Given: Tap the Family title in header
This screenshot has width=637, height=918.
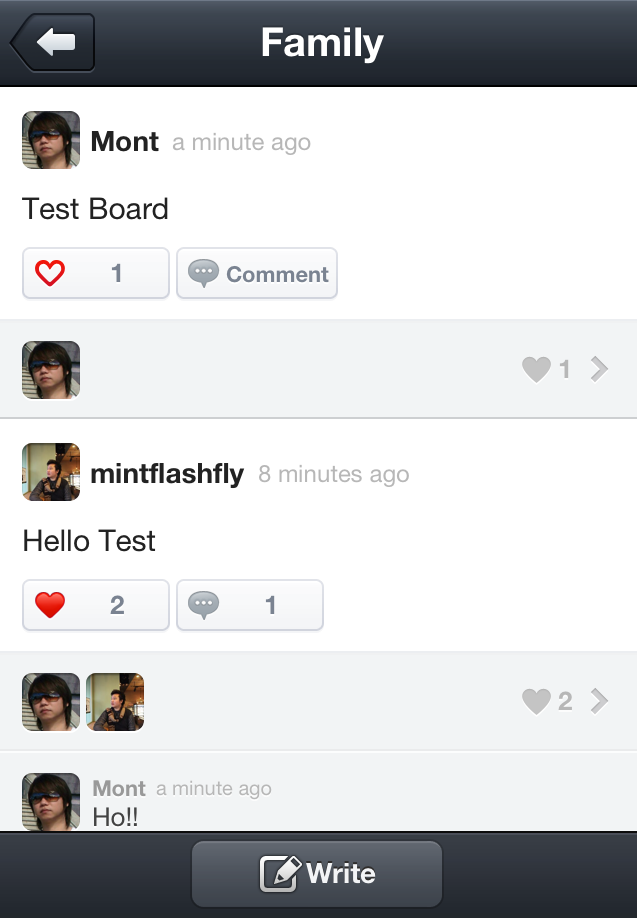Looking at the screenshot, I should (x=322, y=43).
